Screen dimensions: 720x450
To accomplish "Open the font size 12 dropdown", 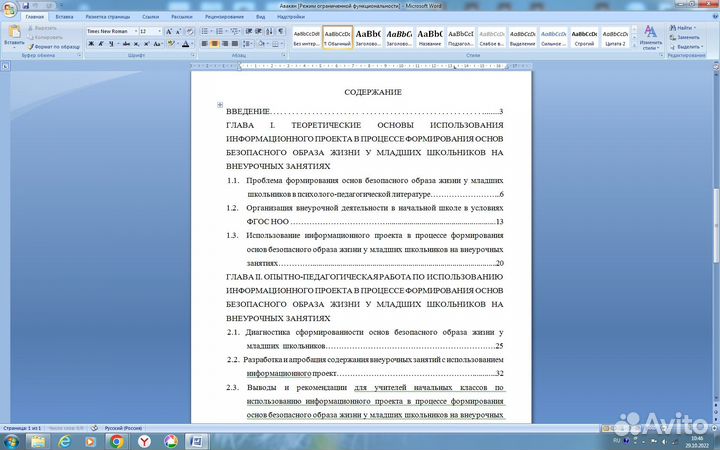I will [160, 31].
